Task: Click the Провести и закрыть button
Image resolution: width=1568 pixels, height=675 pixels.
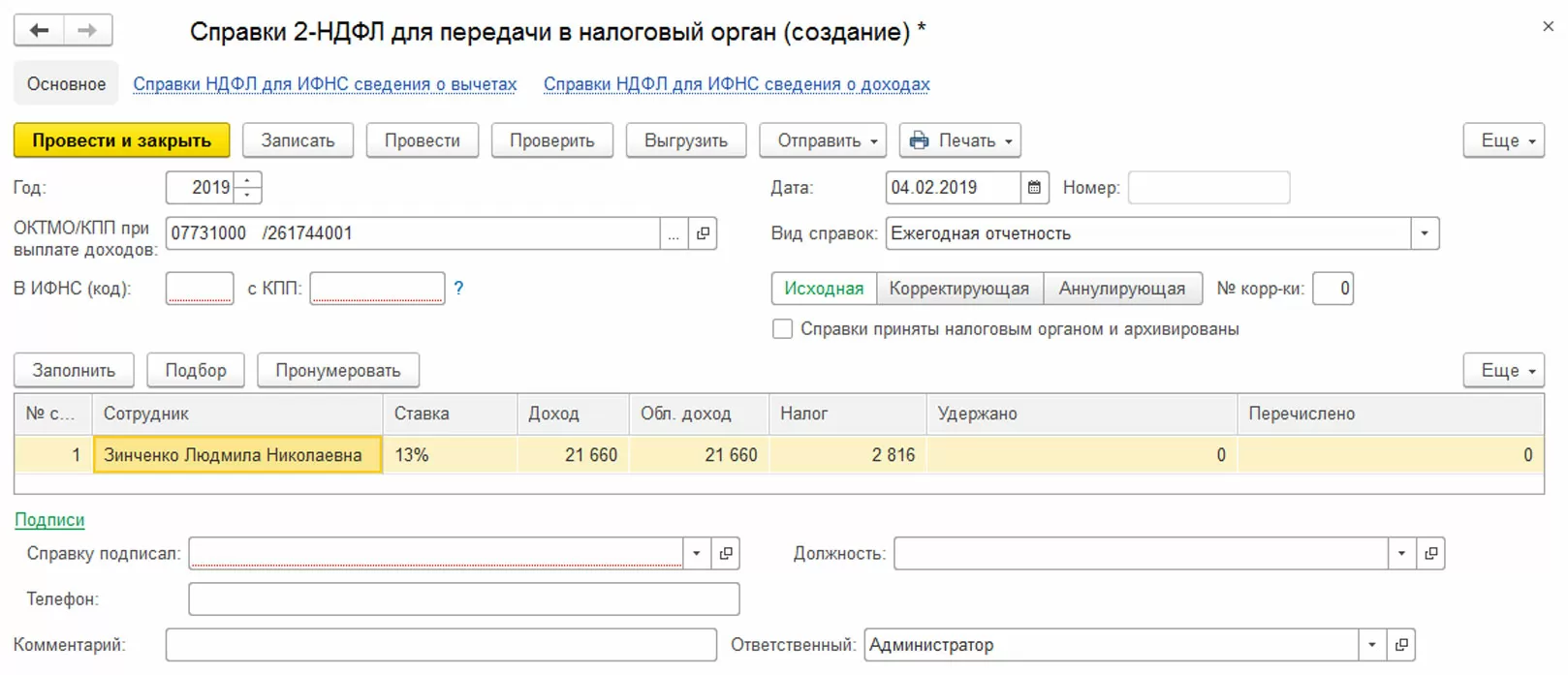Action: click(121, 140)
